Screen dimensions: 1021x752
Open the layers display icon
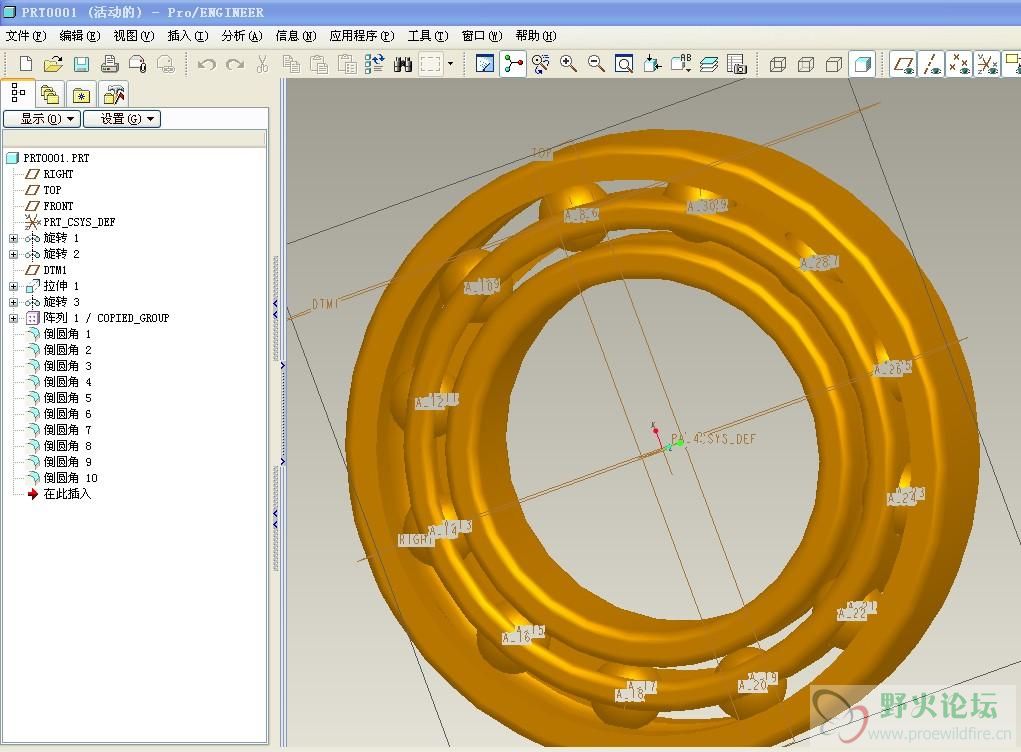coord(709,64)
